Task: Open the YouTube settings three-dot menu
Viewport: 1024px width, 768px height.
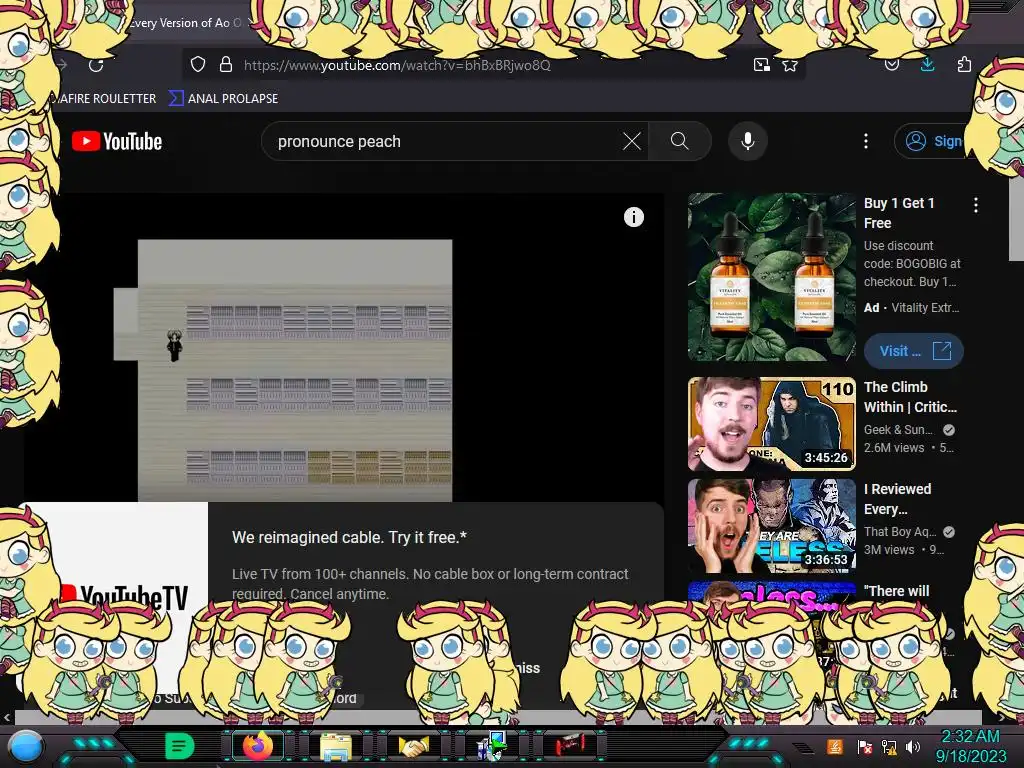Action: click(x=866, y=141)
